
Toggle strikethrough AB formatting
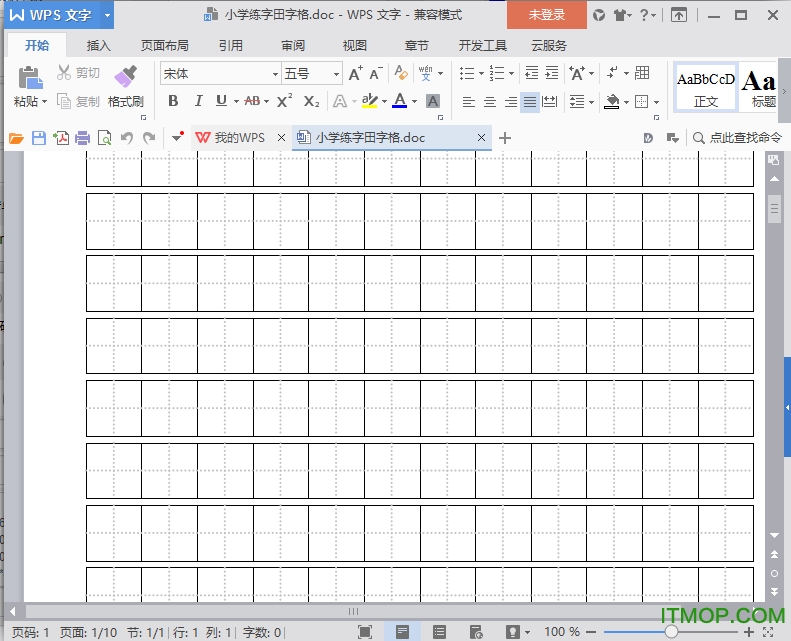252,101
